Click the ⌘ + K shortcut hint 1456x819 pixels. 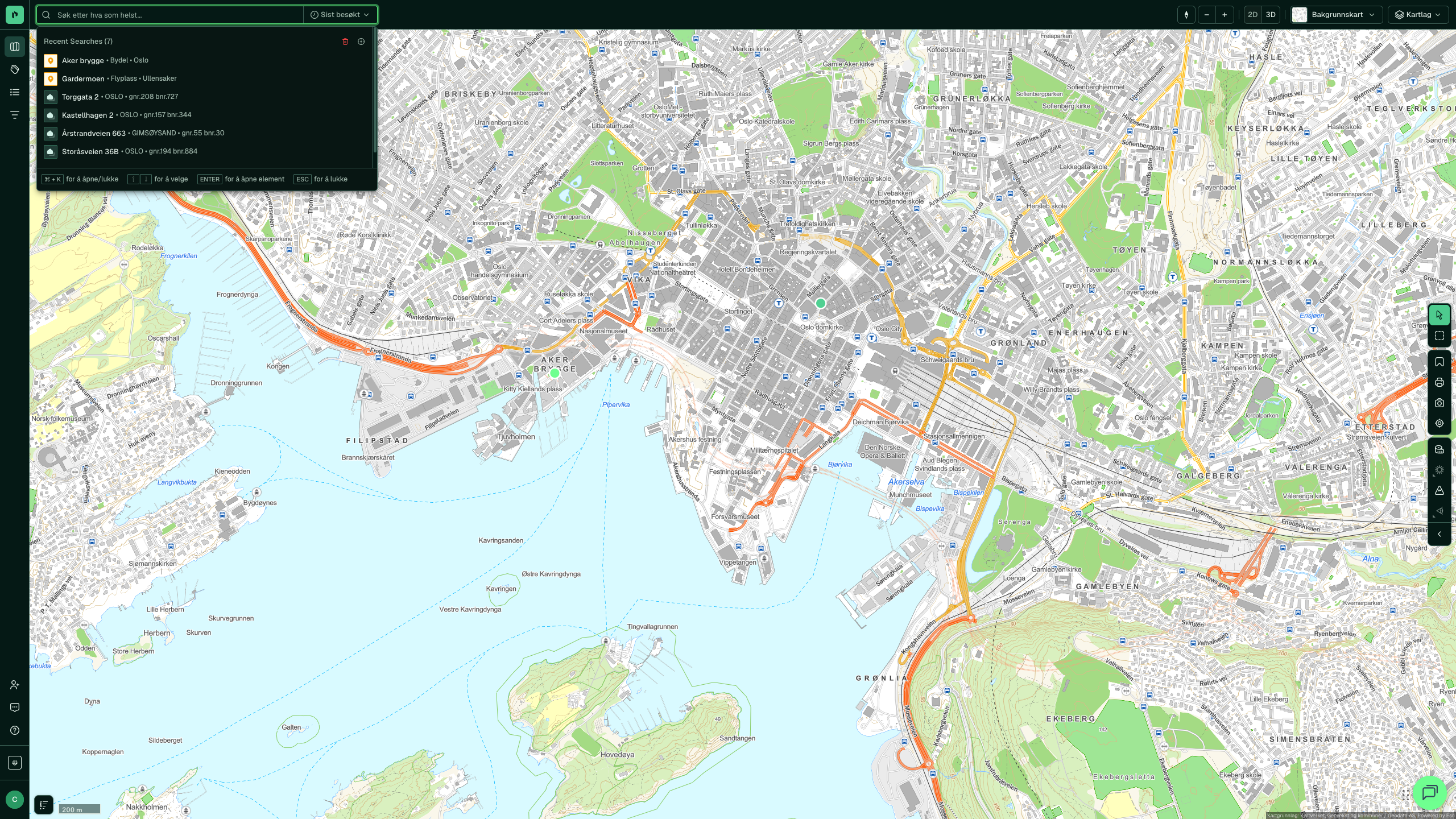[52, 179]
